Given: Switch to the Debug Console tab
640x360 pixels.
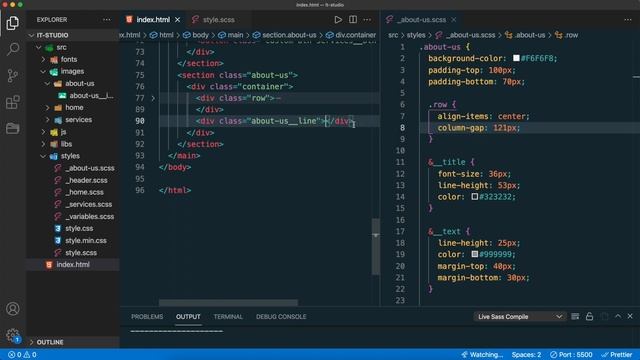Looking at the screenshot, I should pos(281,317).
